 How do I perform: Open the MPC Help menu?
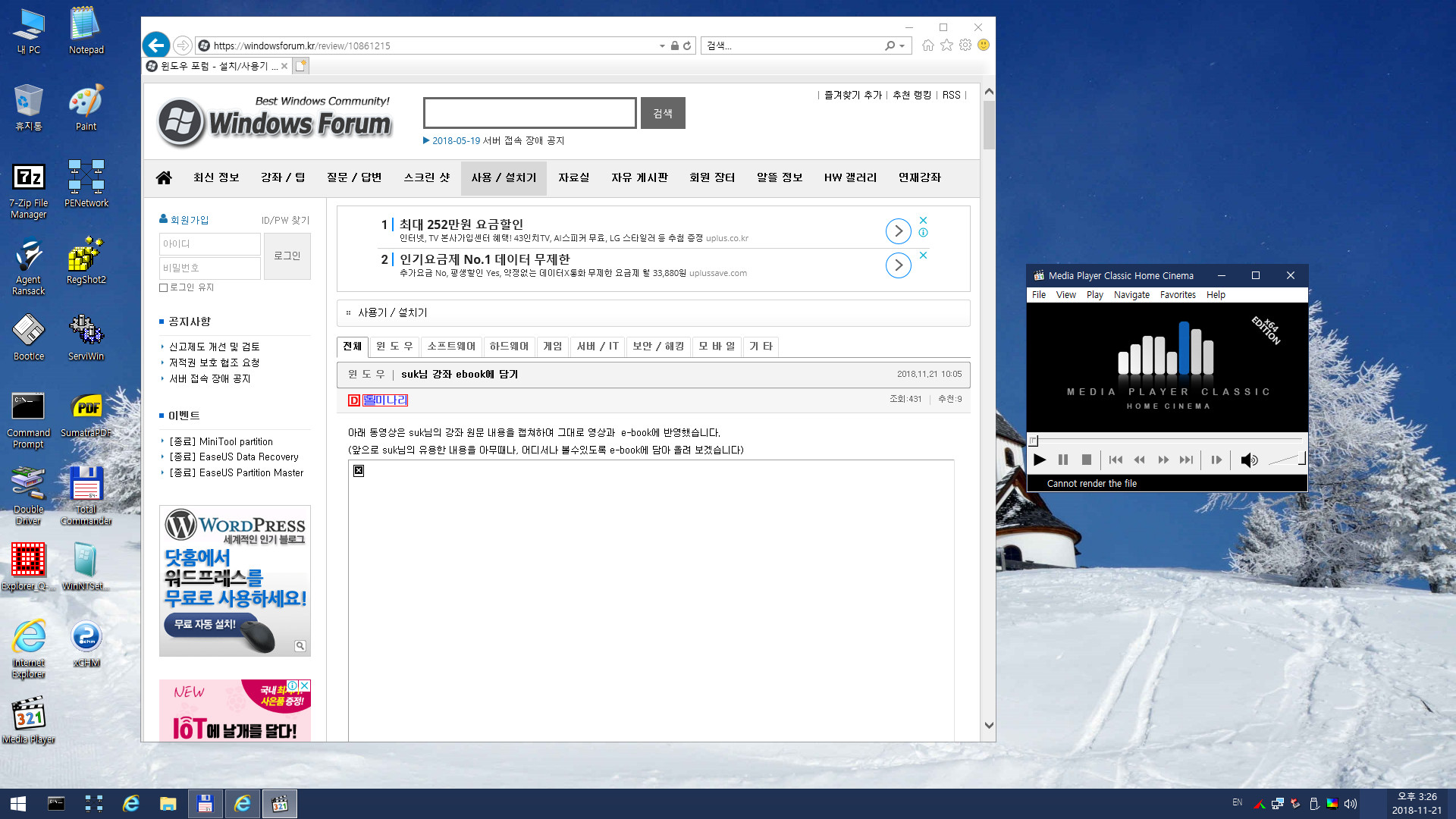(x=1216, y=295)
